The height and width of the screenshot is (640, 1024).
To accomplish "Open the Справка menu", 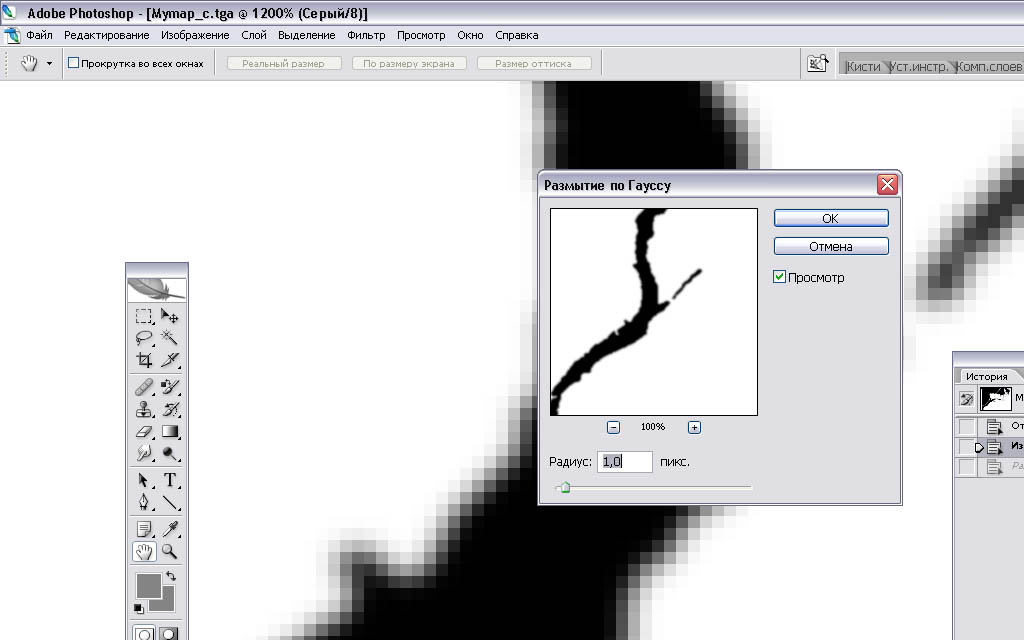I will point(517,35).
